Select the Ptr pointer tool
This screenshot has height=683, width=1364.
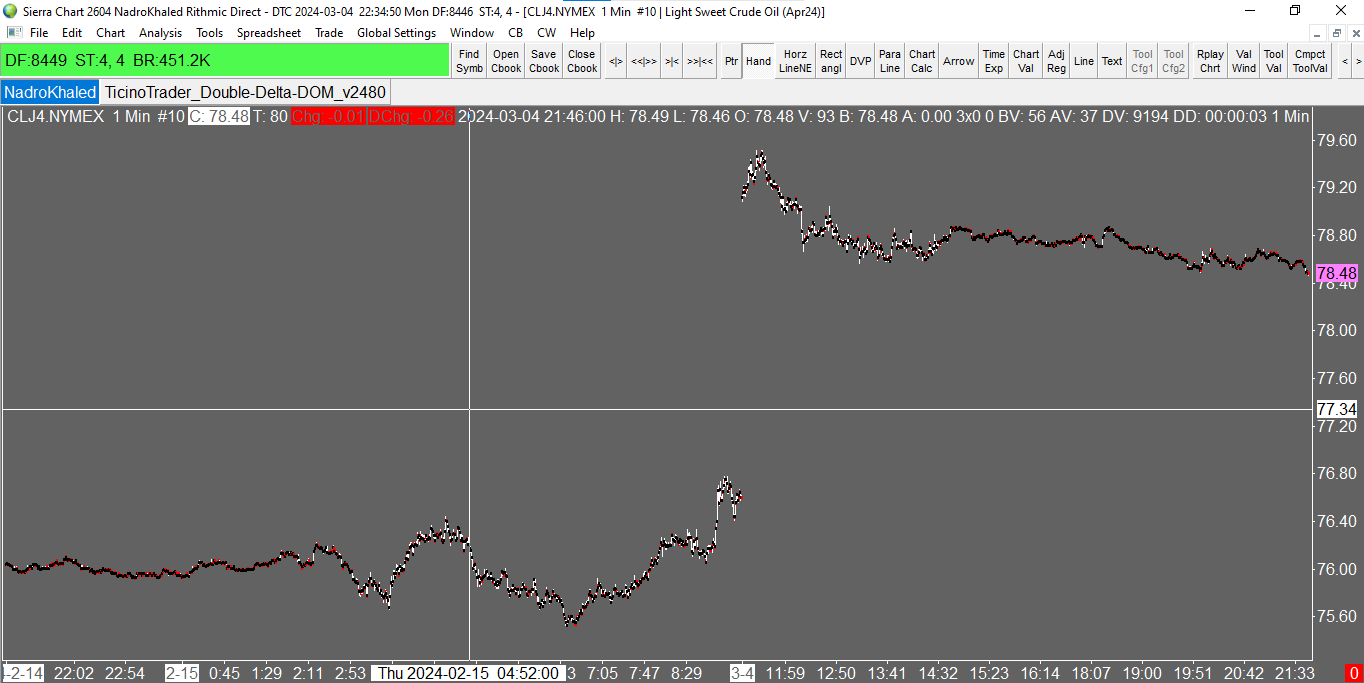[732, 61]
